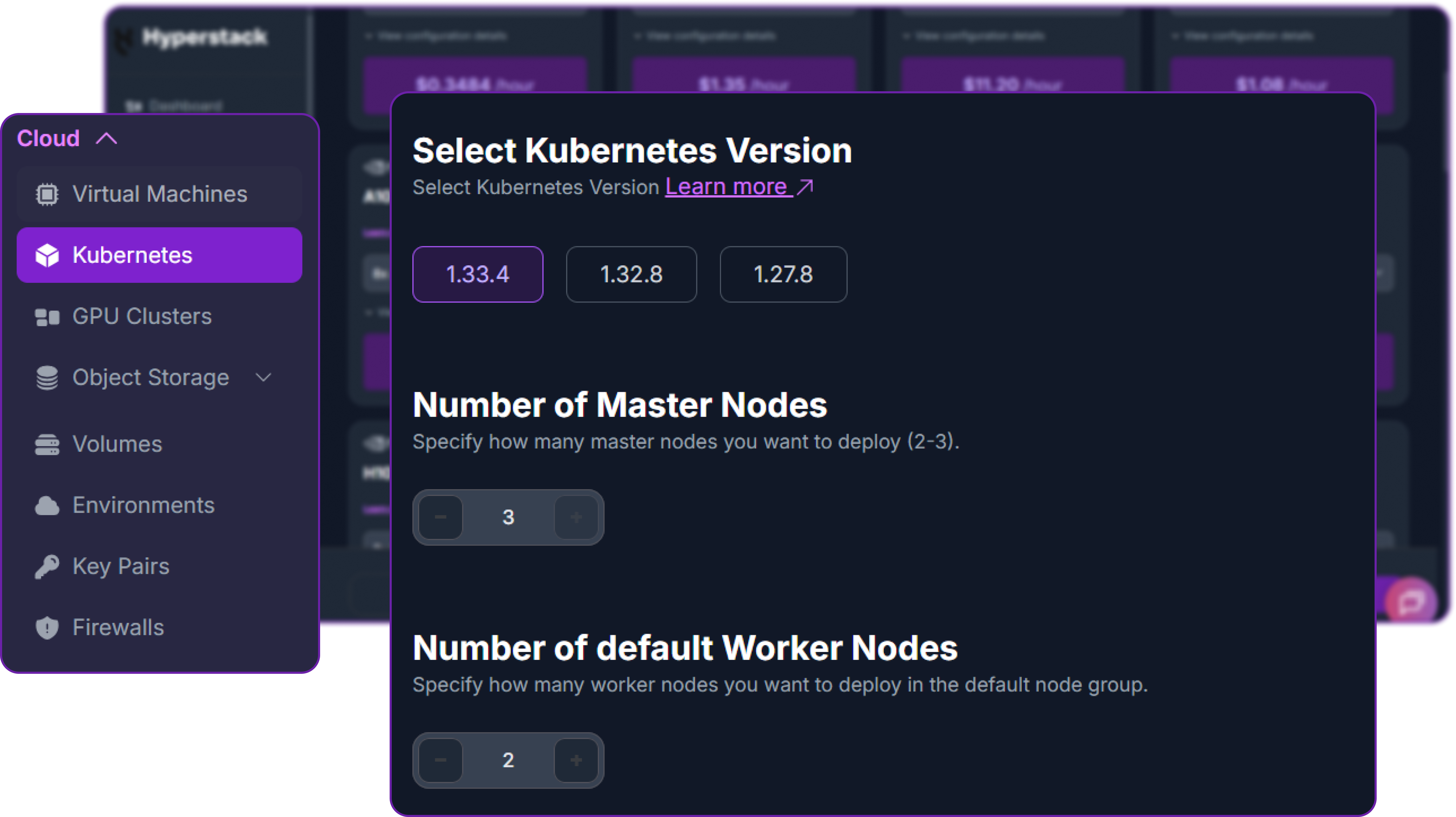The width and height of the screenshot is (1456, 817).
Task: Click the Kubernetes cube icon
Action: pyautogui.click(x=47, y=255)
